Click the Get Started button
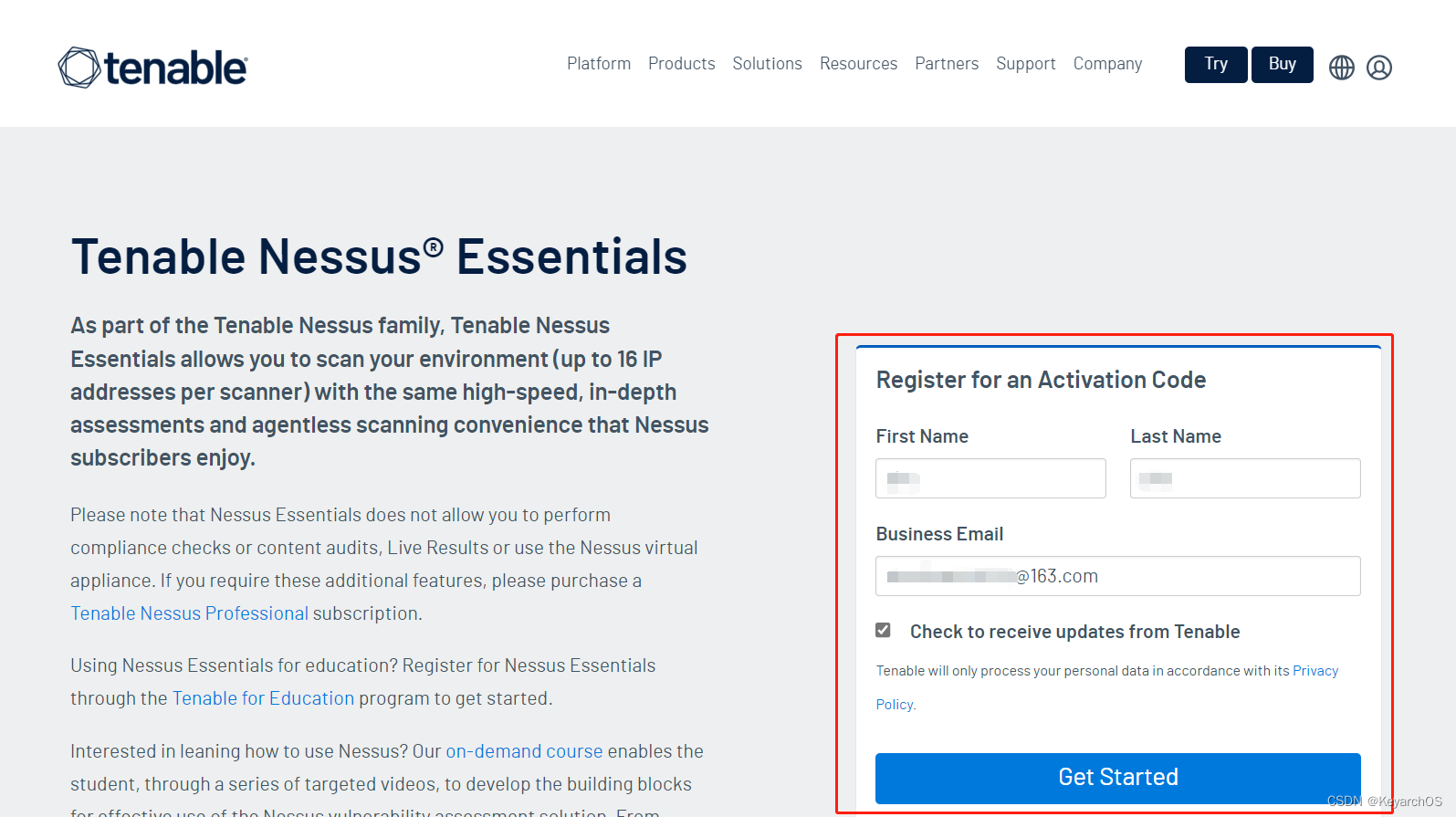The image size is (1456, 817). click(x=1117, y=778)
